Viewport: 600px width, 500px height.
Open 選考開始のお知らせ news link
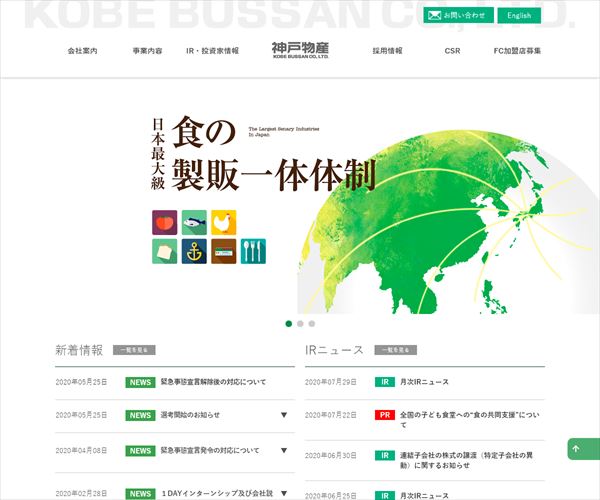(190, 415)
